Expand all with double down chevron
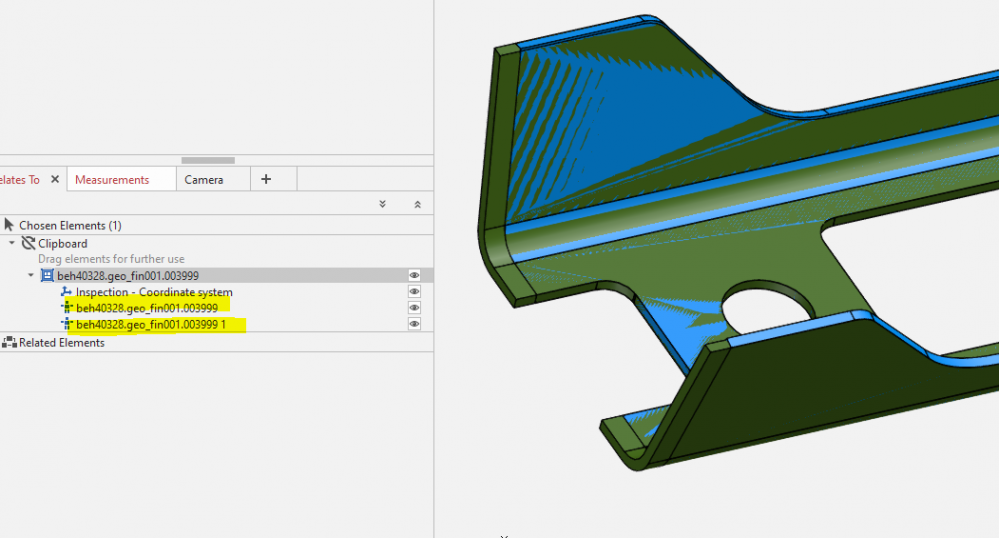The width and height of the screenshot is (999, 538). [x=382, y=204]
